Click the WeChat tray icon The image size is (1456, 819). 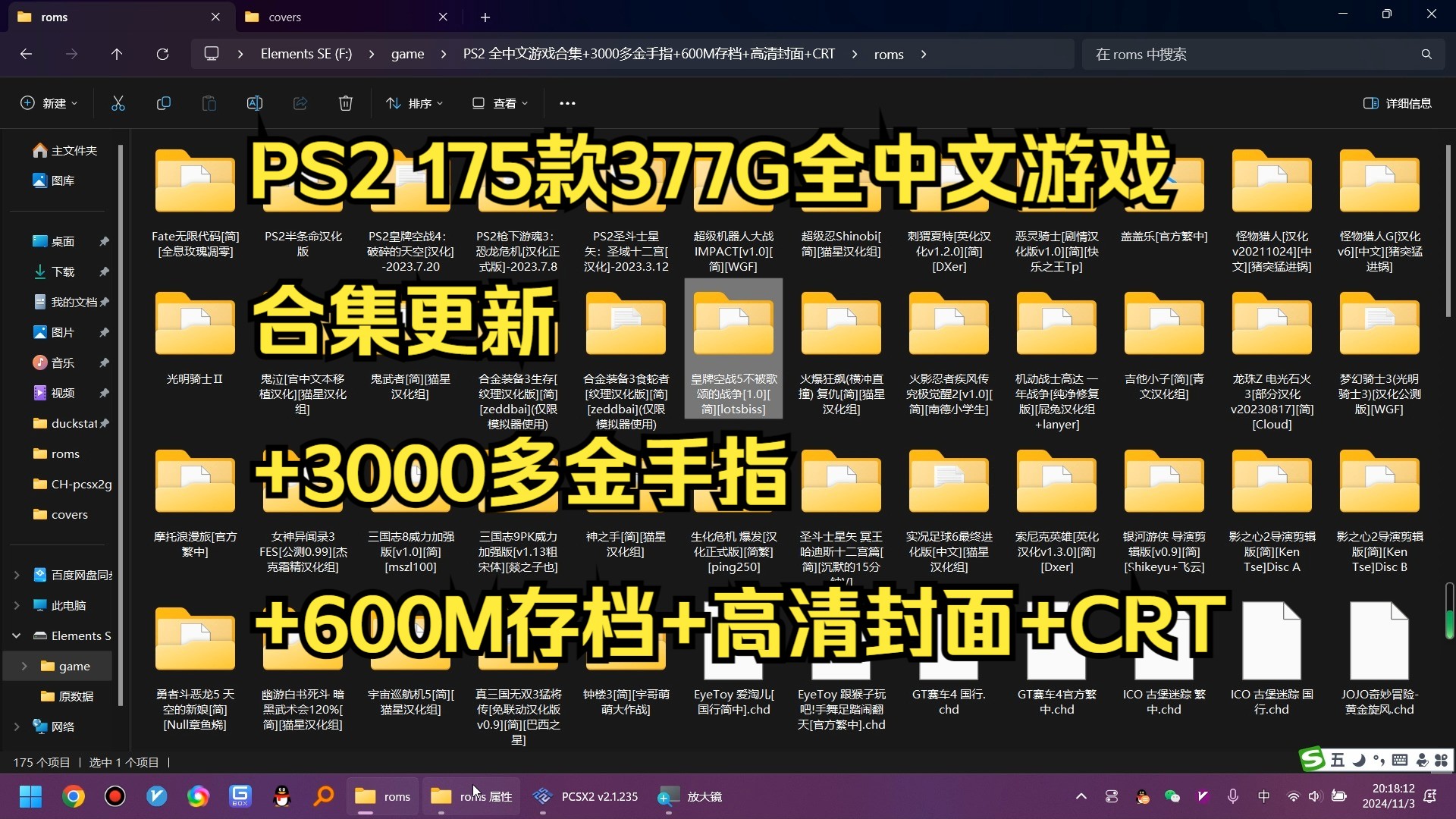coord(1172,796)
